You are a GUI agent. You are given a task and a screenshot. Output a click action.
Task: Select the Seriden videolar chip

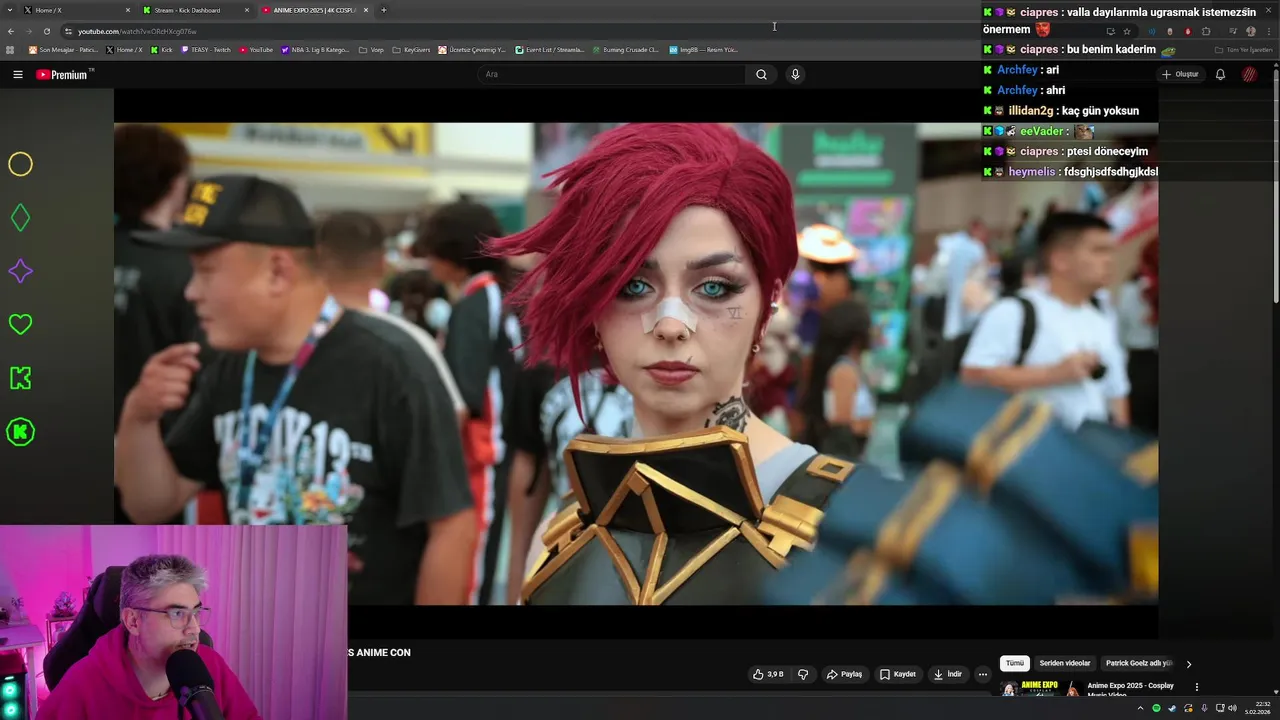(x=1065, y=663)
